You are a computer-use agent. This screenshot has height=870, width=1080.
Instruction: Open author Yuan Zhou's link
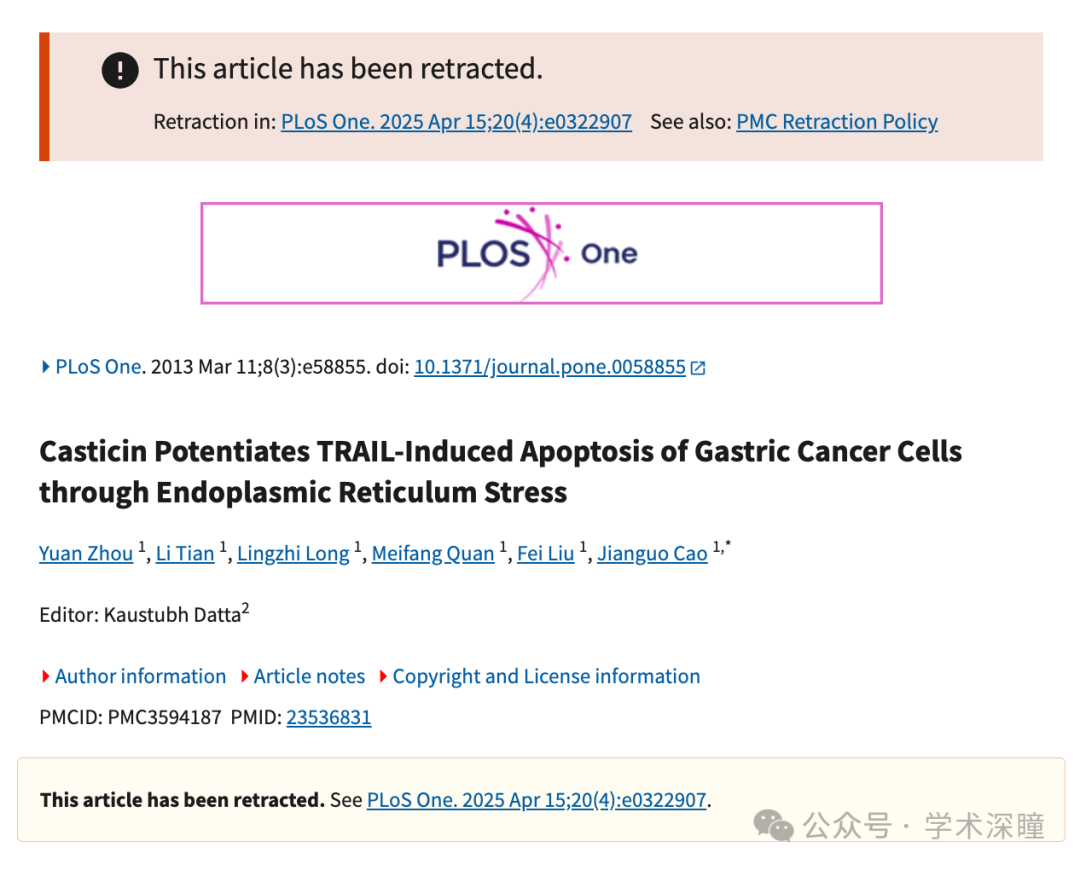coord(86,553)
